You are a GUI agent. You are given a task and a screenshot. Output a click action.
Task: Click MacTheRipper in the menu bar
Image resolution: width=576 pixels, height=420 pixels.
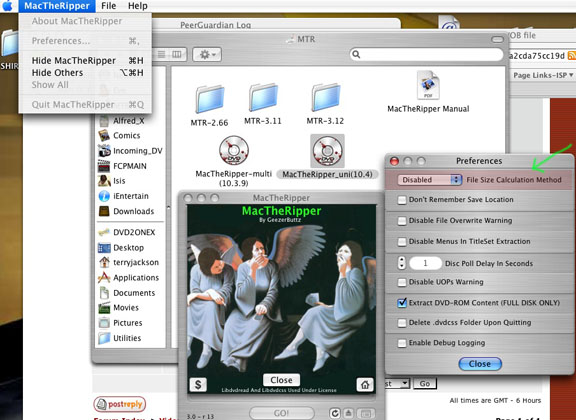pos(57,6)
